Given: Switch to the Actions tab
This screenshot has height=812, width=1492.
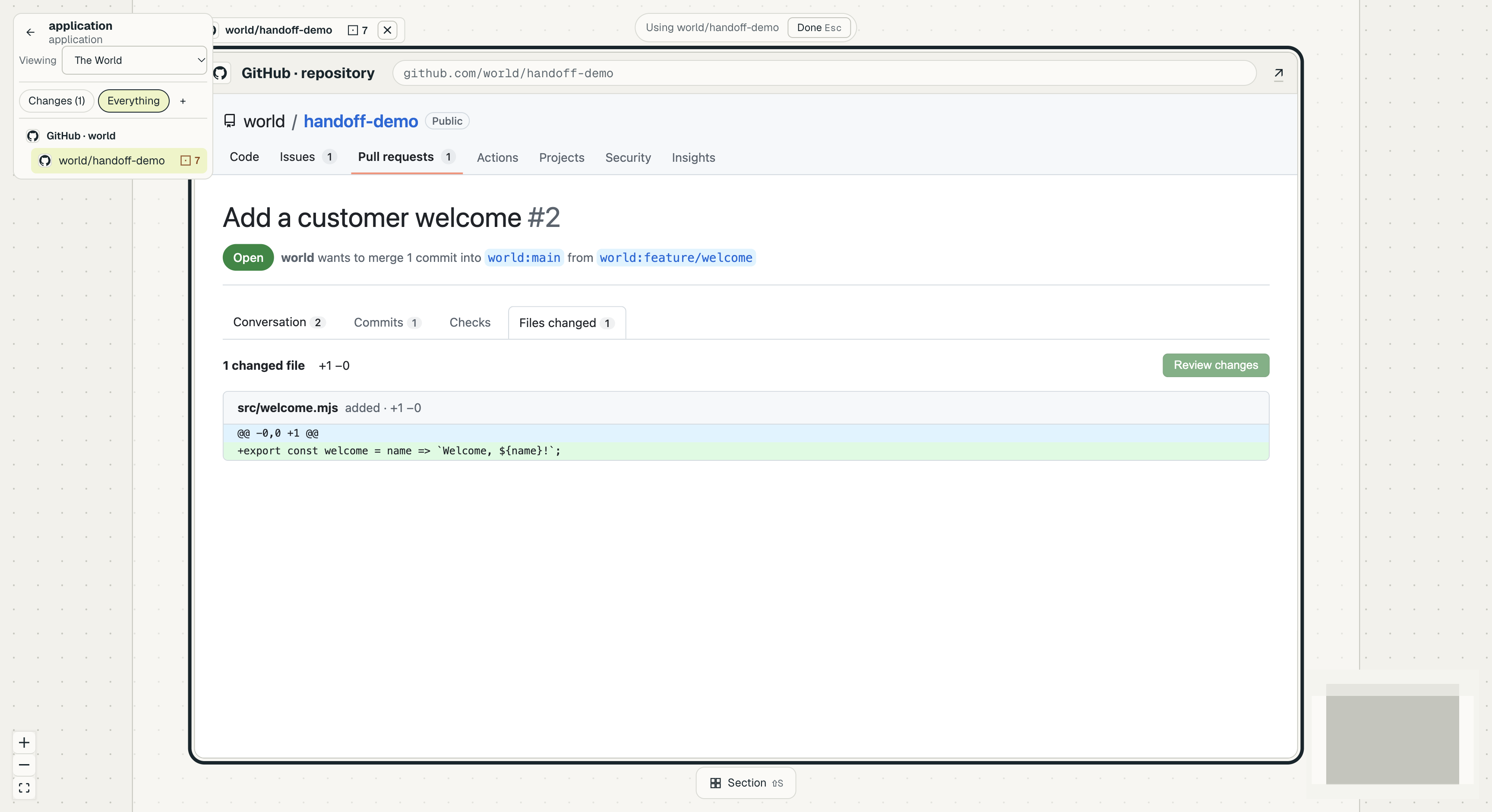Looking at the screenshot, I should [x=497, y=157].
